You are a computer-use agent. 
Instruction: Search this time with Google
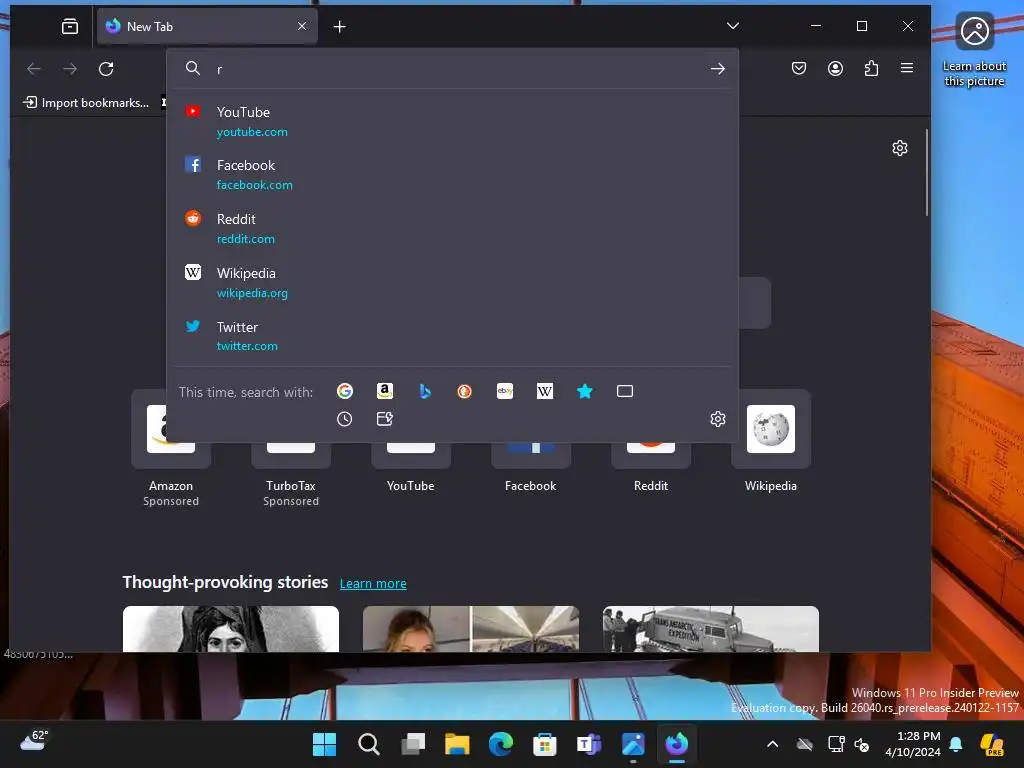[x=345, y=391]
